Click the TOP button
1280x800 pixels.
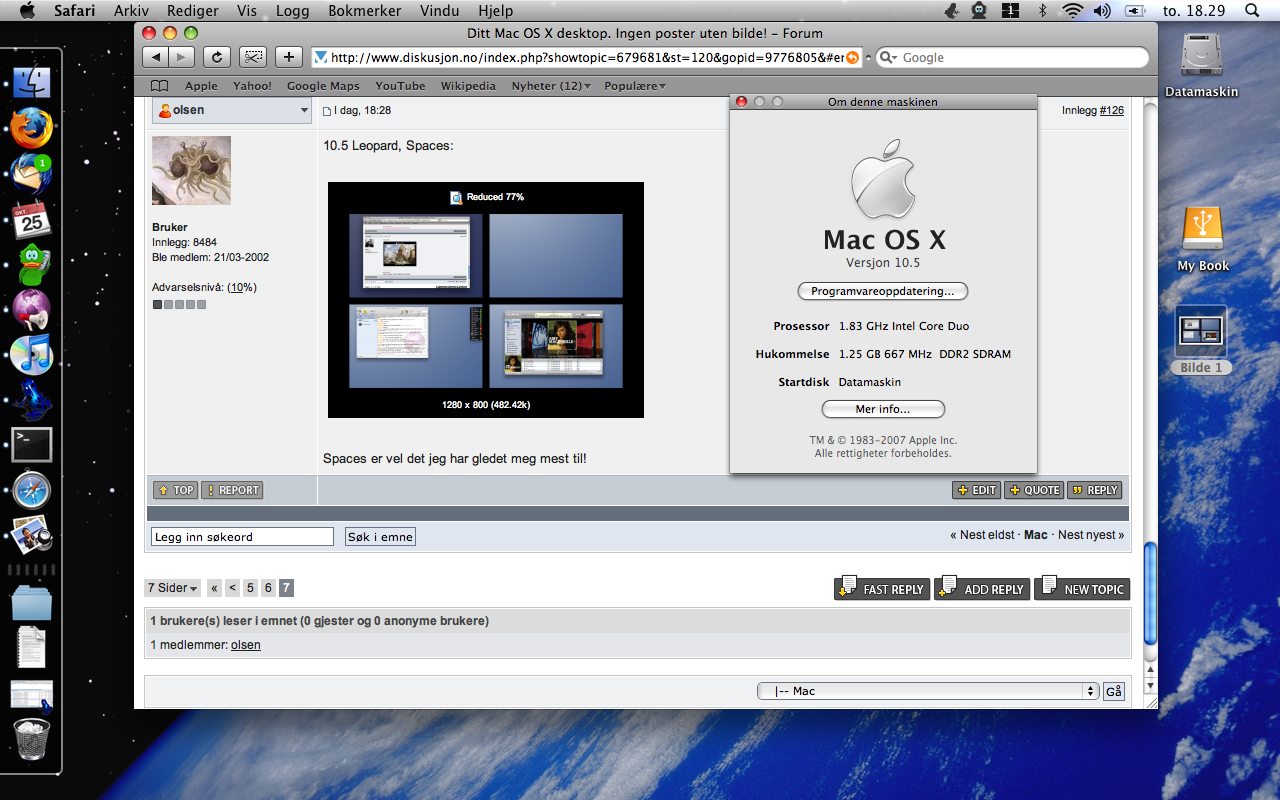point(176,490)
